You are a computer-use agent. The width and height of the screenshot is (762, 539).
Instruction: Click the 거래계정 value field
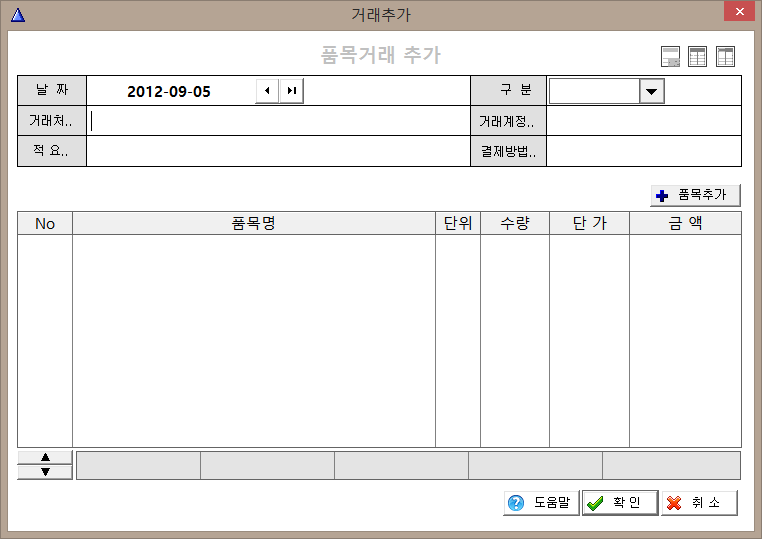[644, 121]
